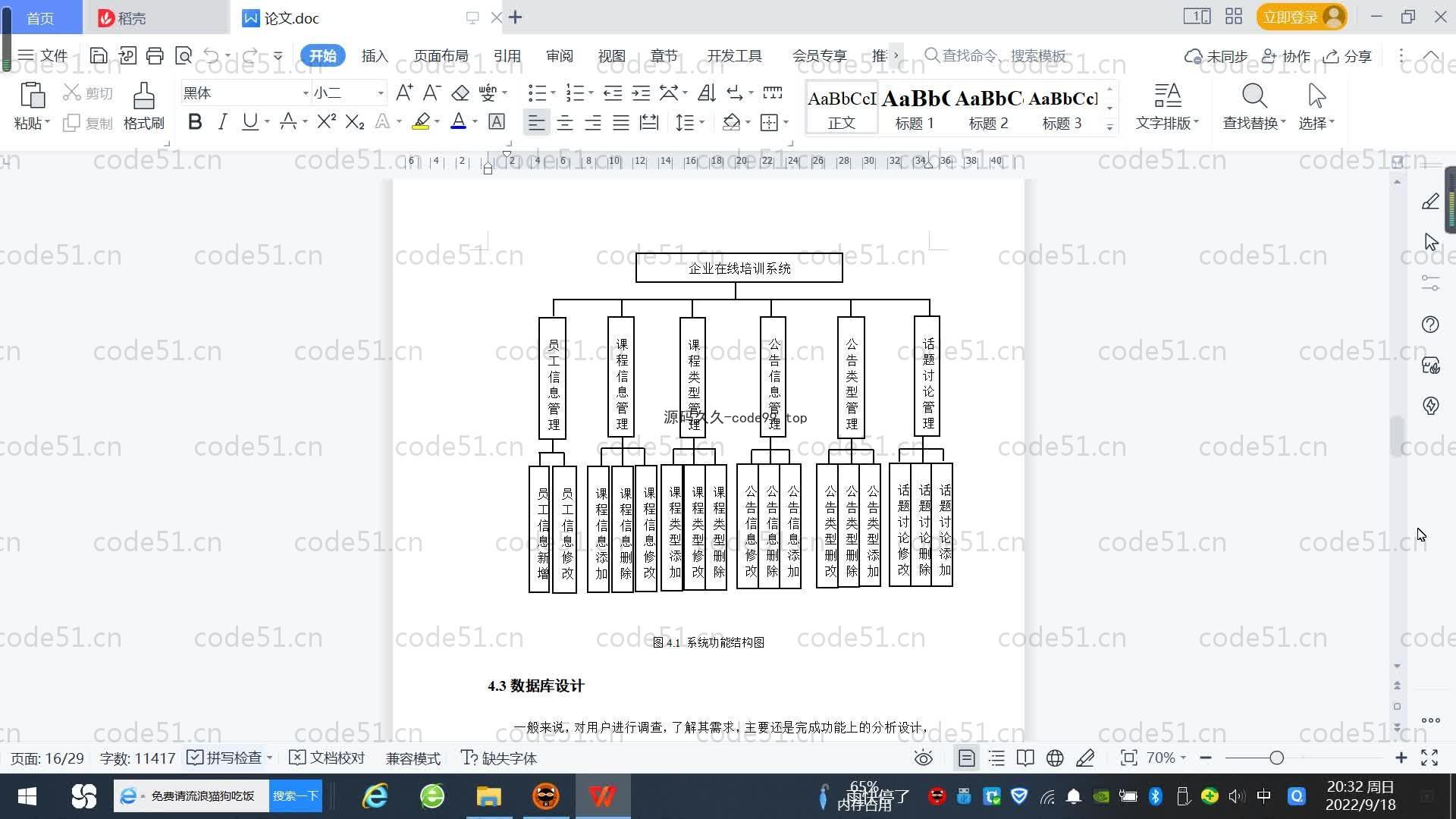
Task: Click 文档校对 in status bar
Action: (x=328, y=758)
